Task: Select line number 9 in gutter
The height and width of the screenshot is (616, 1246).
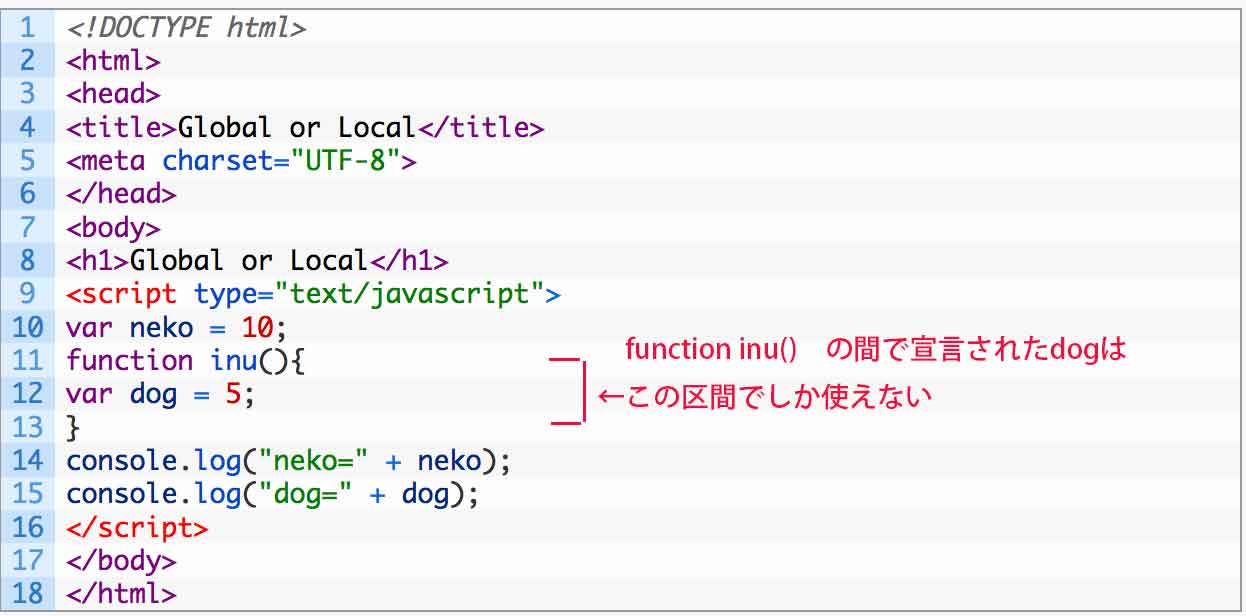Action: point(28,294)
